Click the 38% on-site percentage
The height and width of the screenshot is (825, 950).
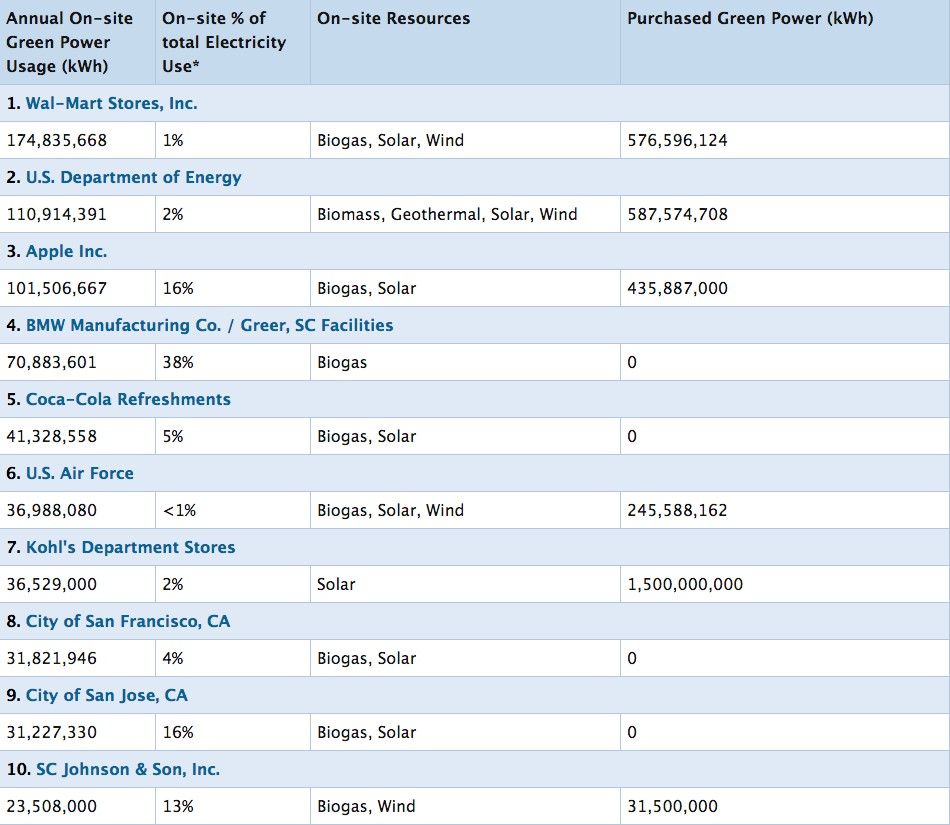(x=178, y=362)
